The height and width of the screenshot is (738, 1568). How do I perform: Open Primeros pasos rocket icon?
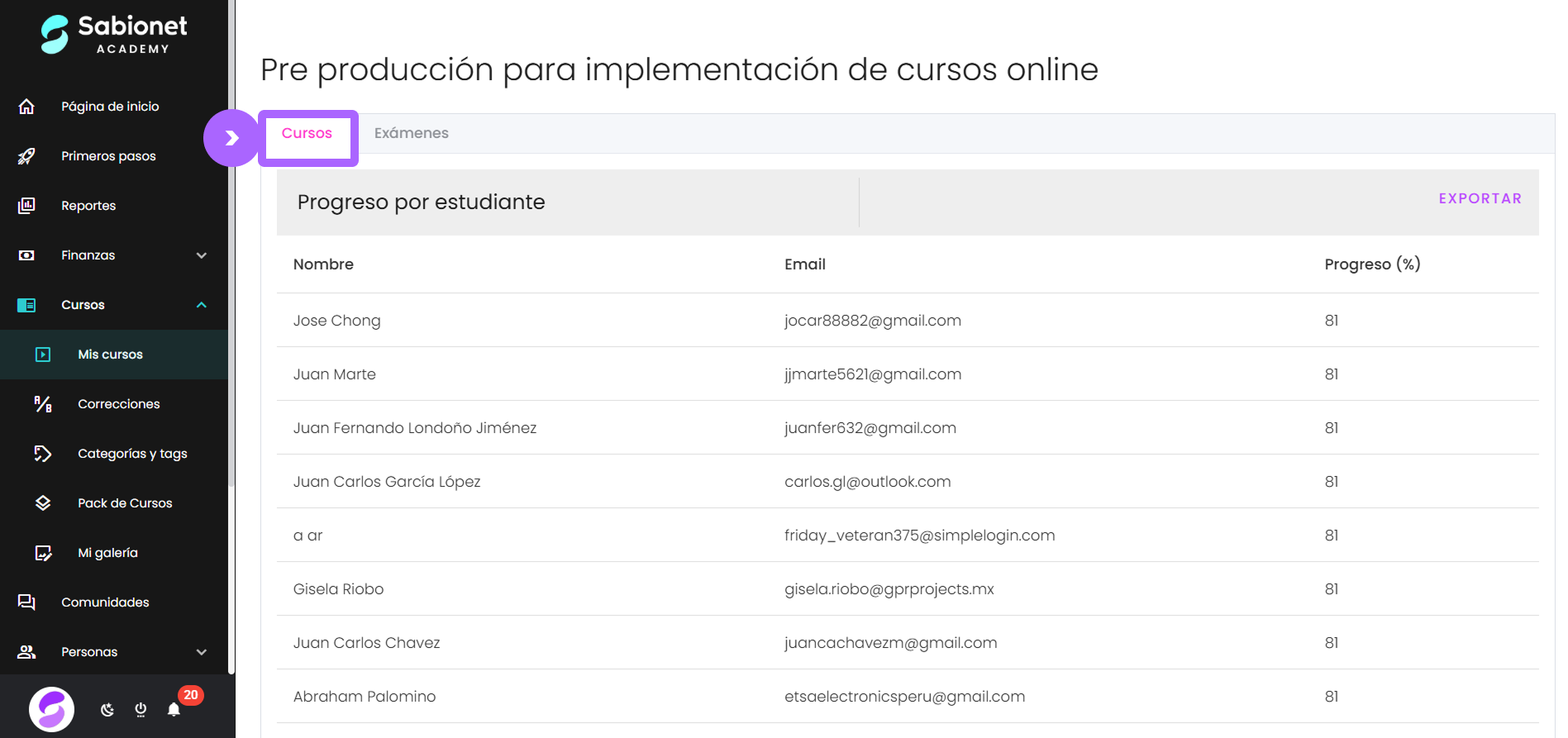[26, 156]
